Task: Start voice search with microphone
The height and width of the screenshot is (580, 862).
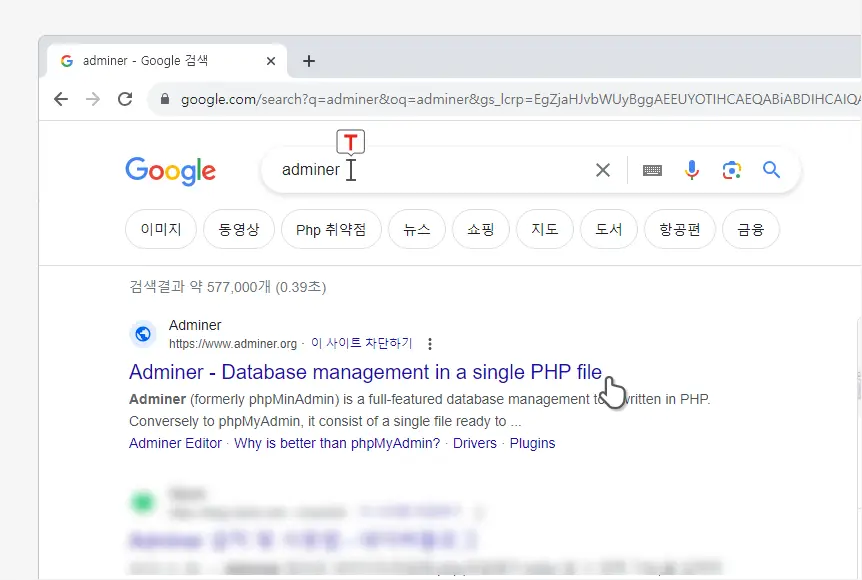Action: [692, 170]
